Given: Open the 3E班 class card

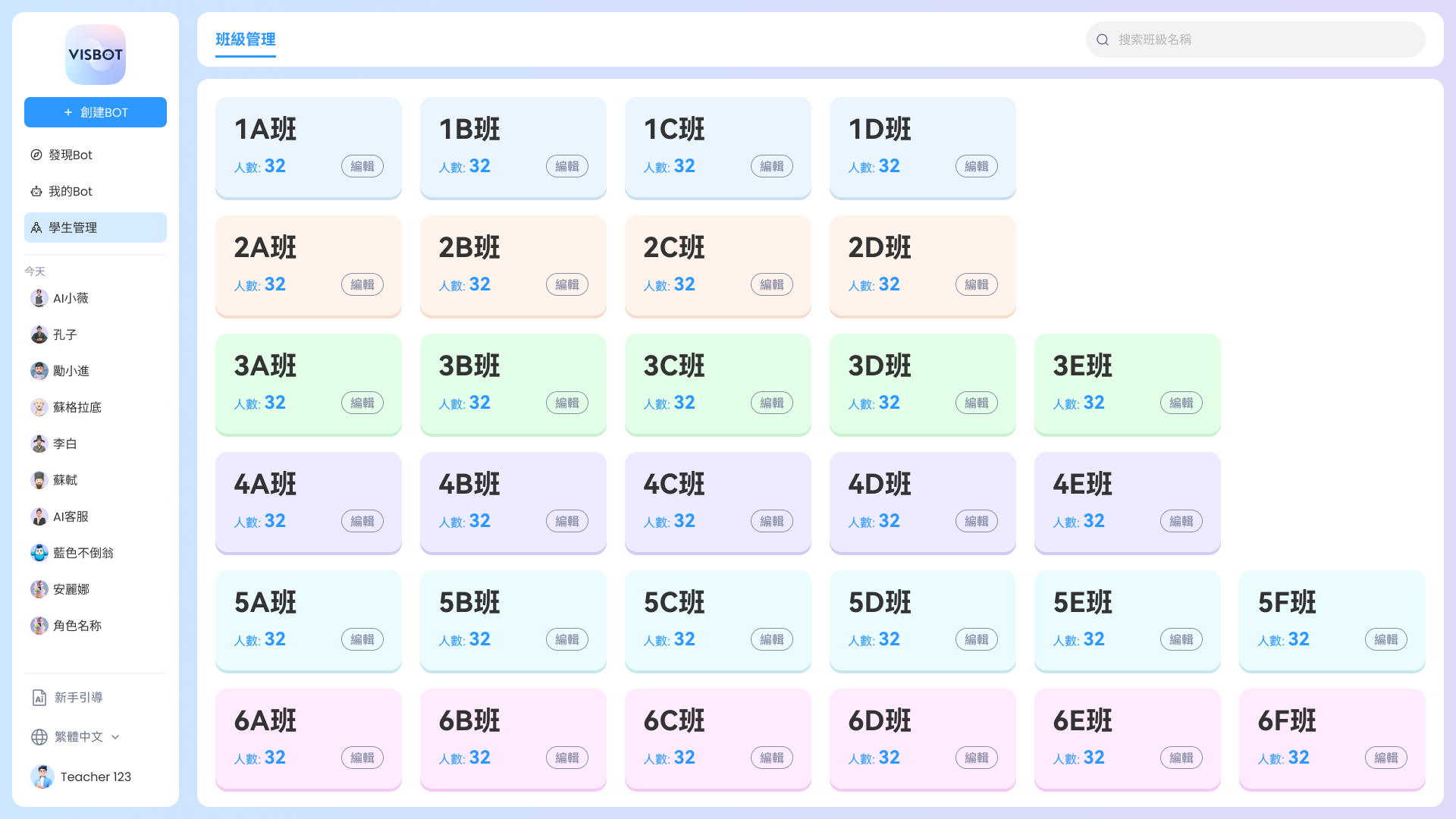Looking at the screenshot, I should (1128, 384).
